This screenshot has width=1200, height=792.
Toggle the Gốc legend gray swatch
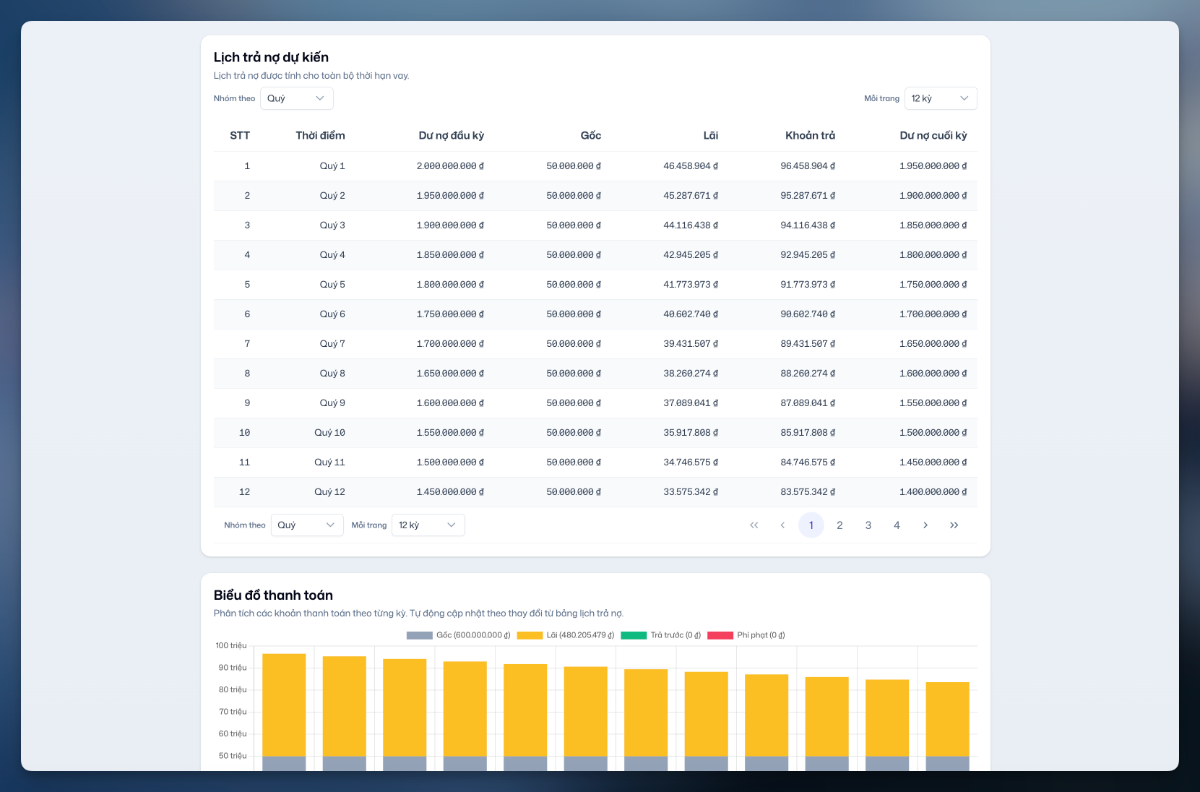(x=419, y=635)
